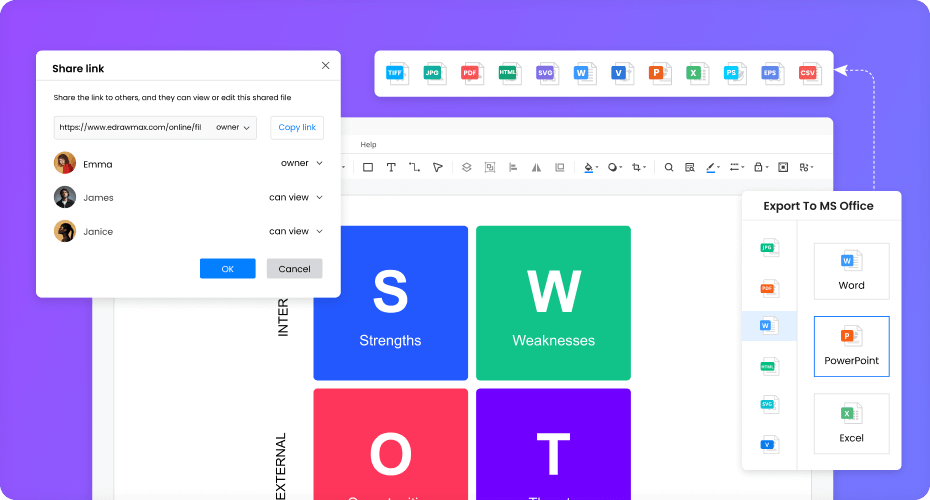The width and height of the screenshot is (930, 500).
Task: Expand Emma's owner permission dropdown
Action: (x=302, y=163)
